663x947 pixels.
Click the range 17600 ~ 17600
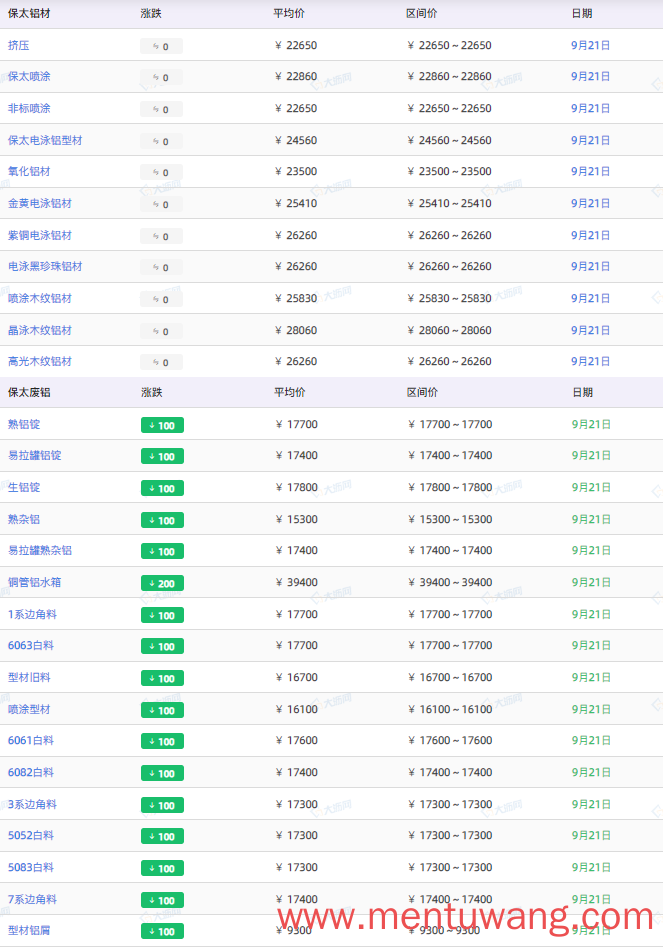[450, 740]
